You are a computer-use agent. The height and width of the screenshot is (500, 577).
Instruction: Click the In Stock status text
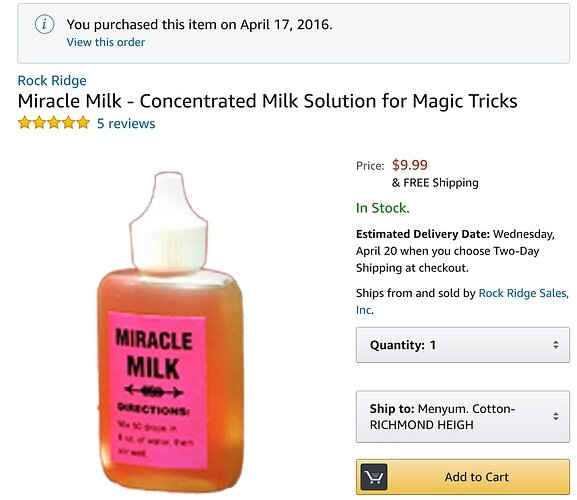pos(382,208)
